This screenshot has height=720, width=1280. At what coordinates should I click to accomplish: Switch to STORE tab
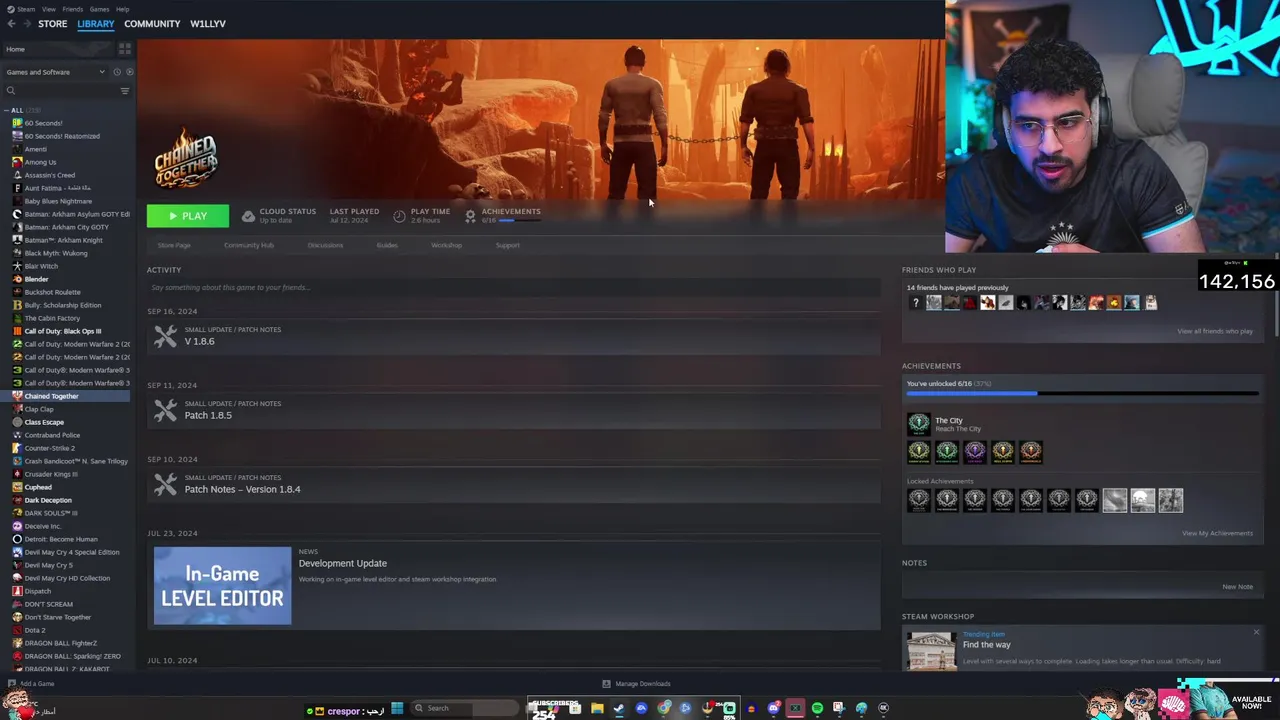(x=53, y=24)
